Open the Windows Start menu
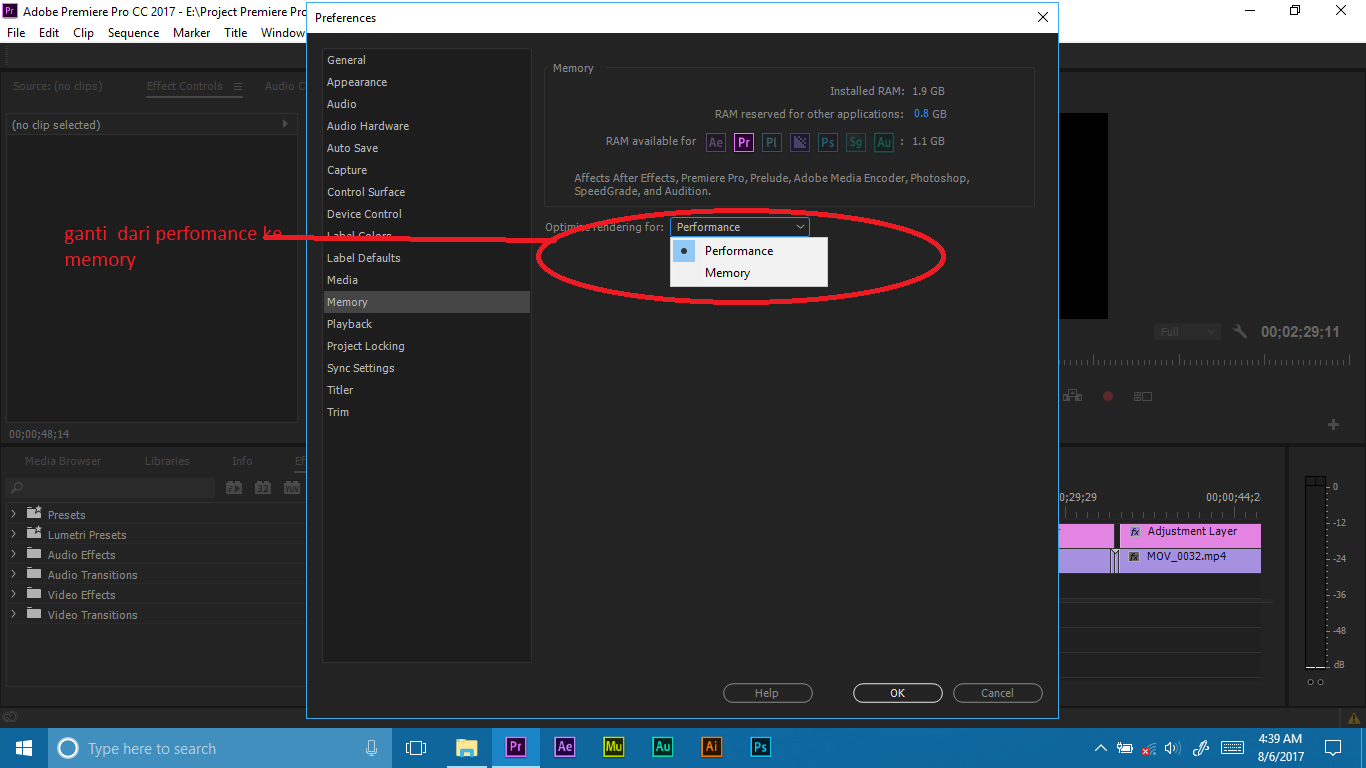 pyautogui.click(x=24, y=748)
